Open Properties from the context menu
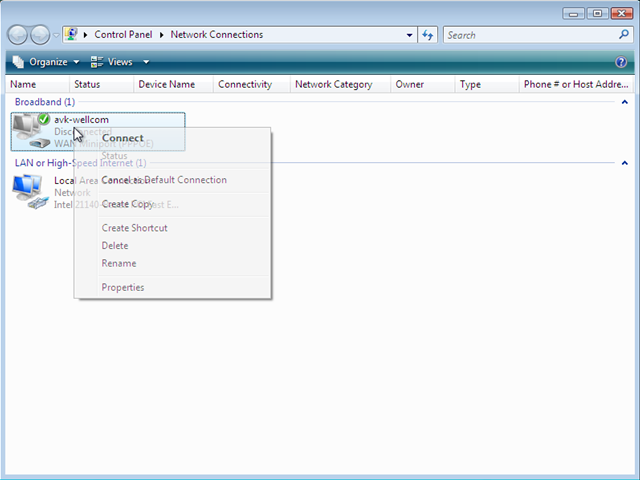The image size is (640, 480). pos(172,287)
